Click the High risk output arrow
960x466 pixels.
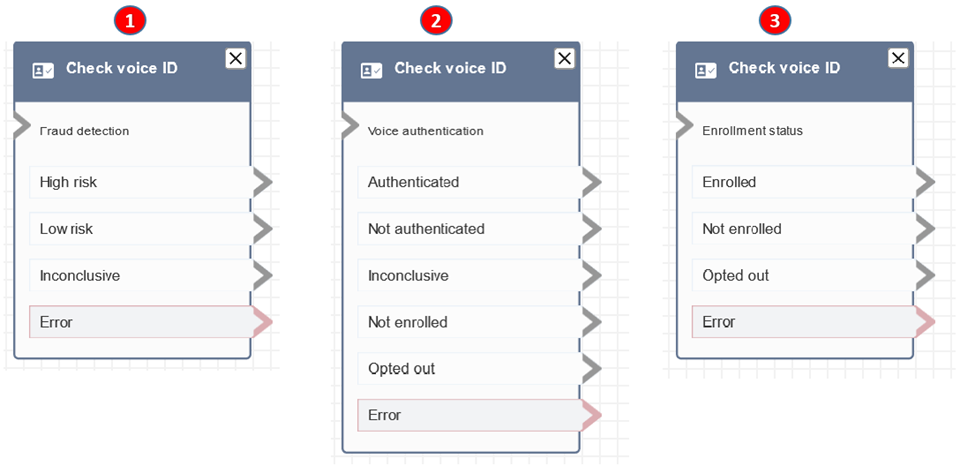point(263,182)
